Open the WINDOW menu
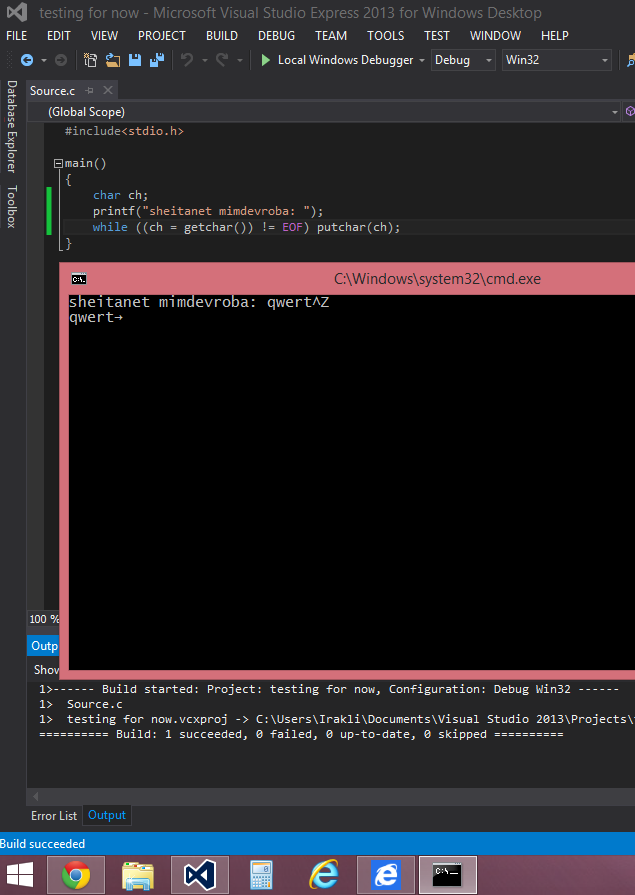The width and height of the screenshot is (635, 895). coord(495,35)
